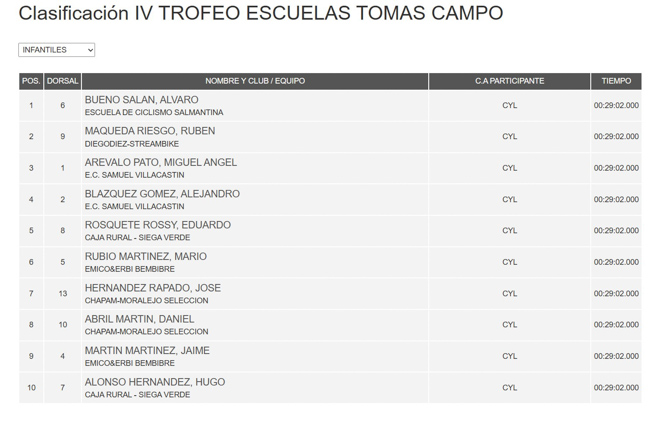This screenshot has height=421, width=670.
Task: Open the INFANTILES category dropdown
Action: tap(57, 50)
